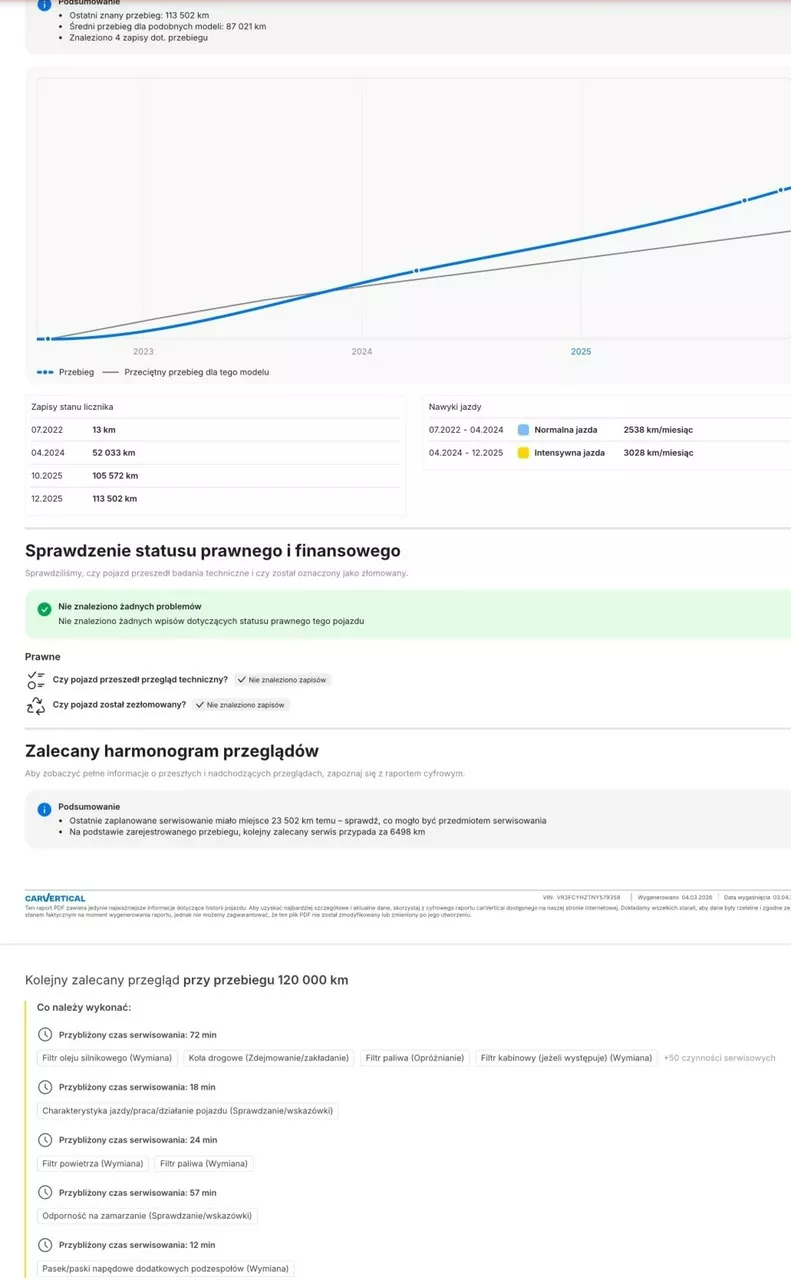Click info icon in service schedule summary
Image resolution: width=791 pixels, height=1280 pixels.
44,809
